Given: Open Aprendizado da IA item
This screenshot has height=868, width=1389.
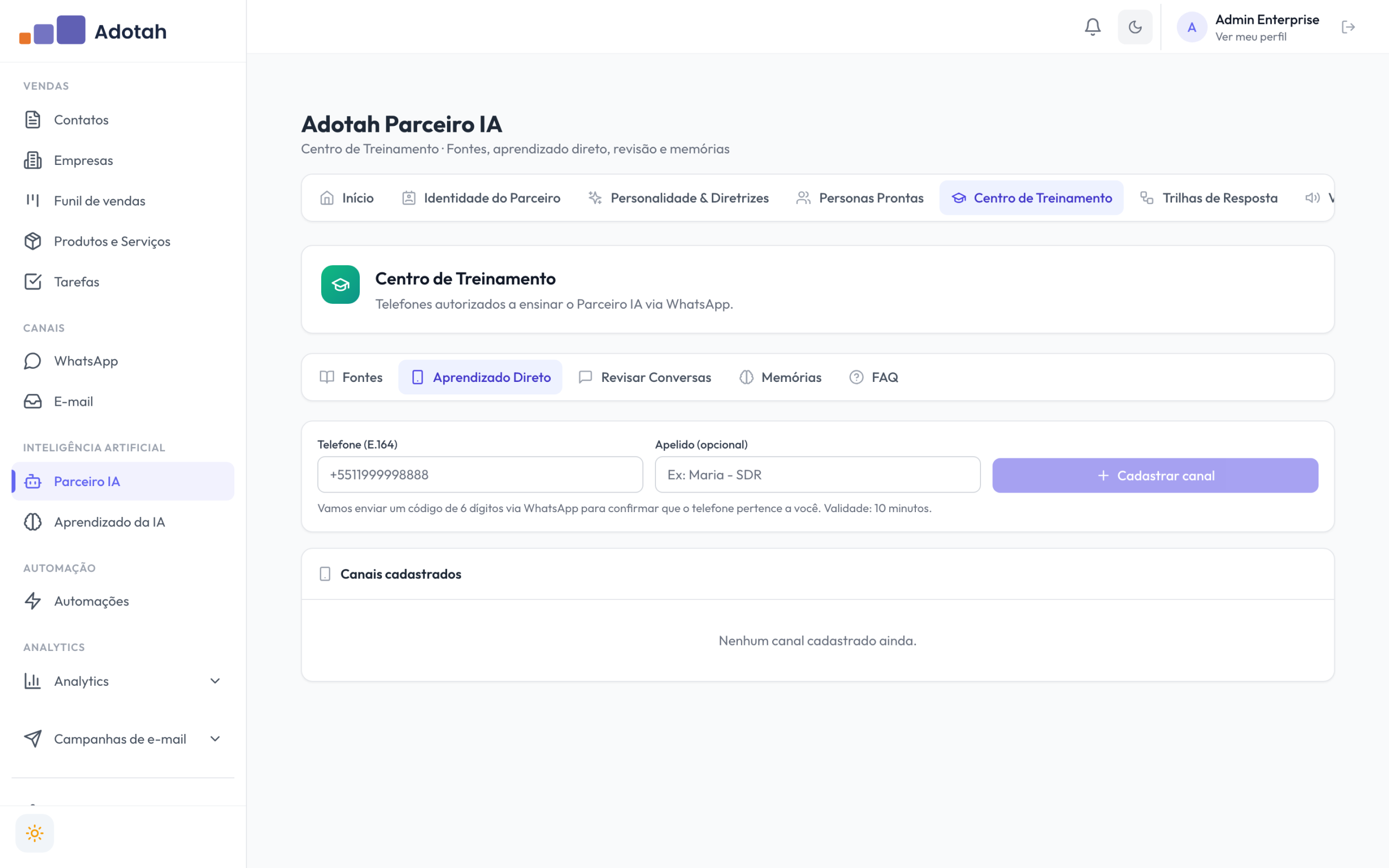Looking at the screenshot, I should pos(122,522).
